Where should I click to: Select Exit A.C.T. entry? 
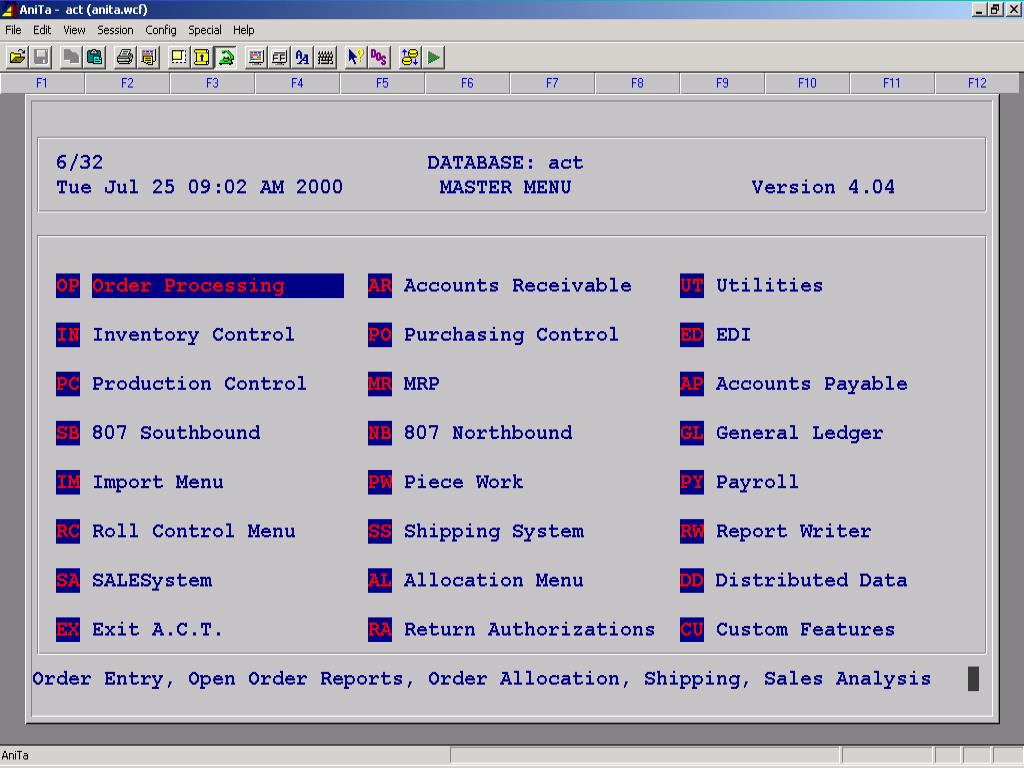click(x=139, y=630)
